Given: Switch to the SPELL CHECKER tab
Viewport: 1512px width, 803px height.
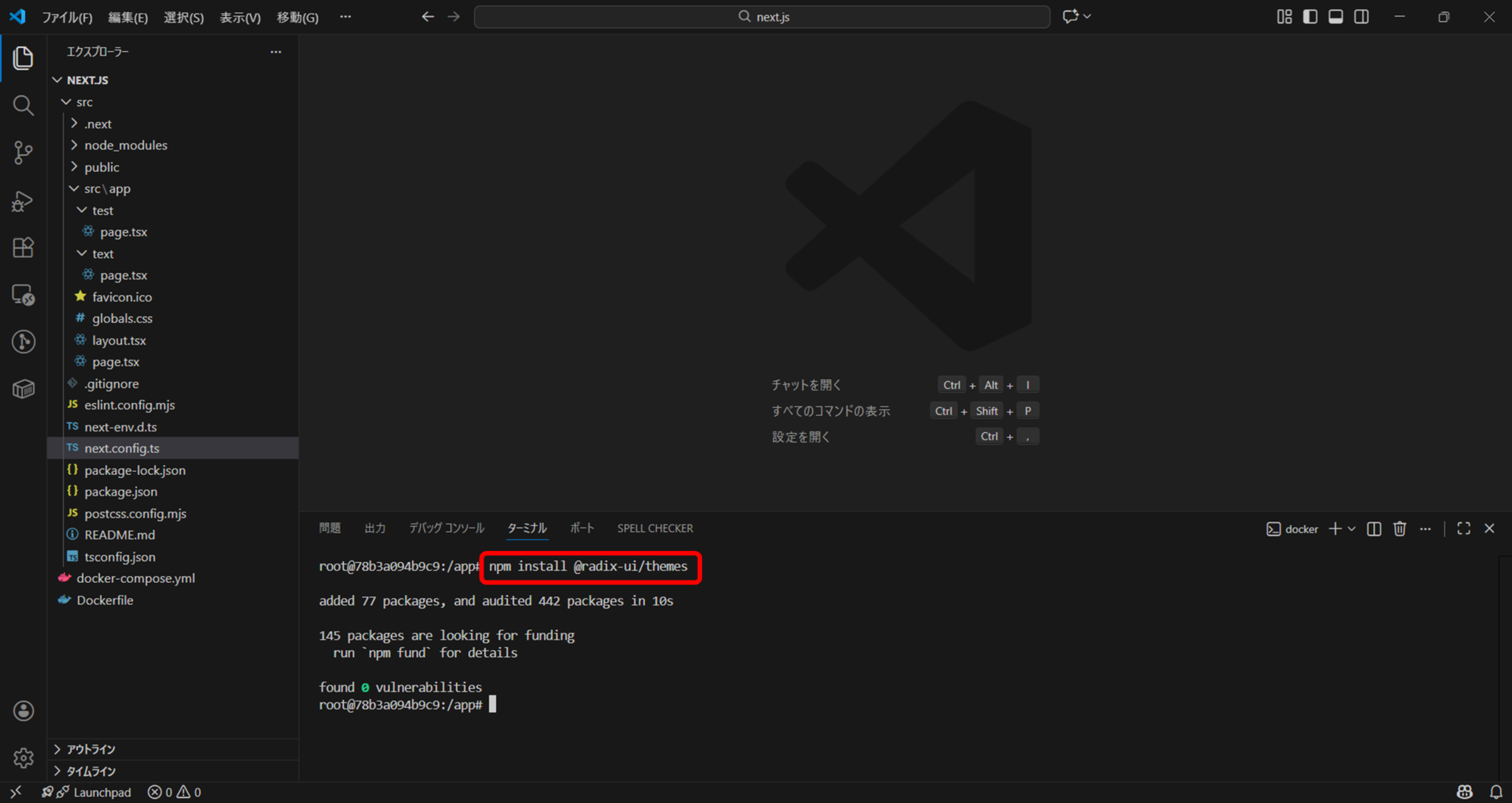Looking at the screenshot, I should (x=654, y=527).
